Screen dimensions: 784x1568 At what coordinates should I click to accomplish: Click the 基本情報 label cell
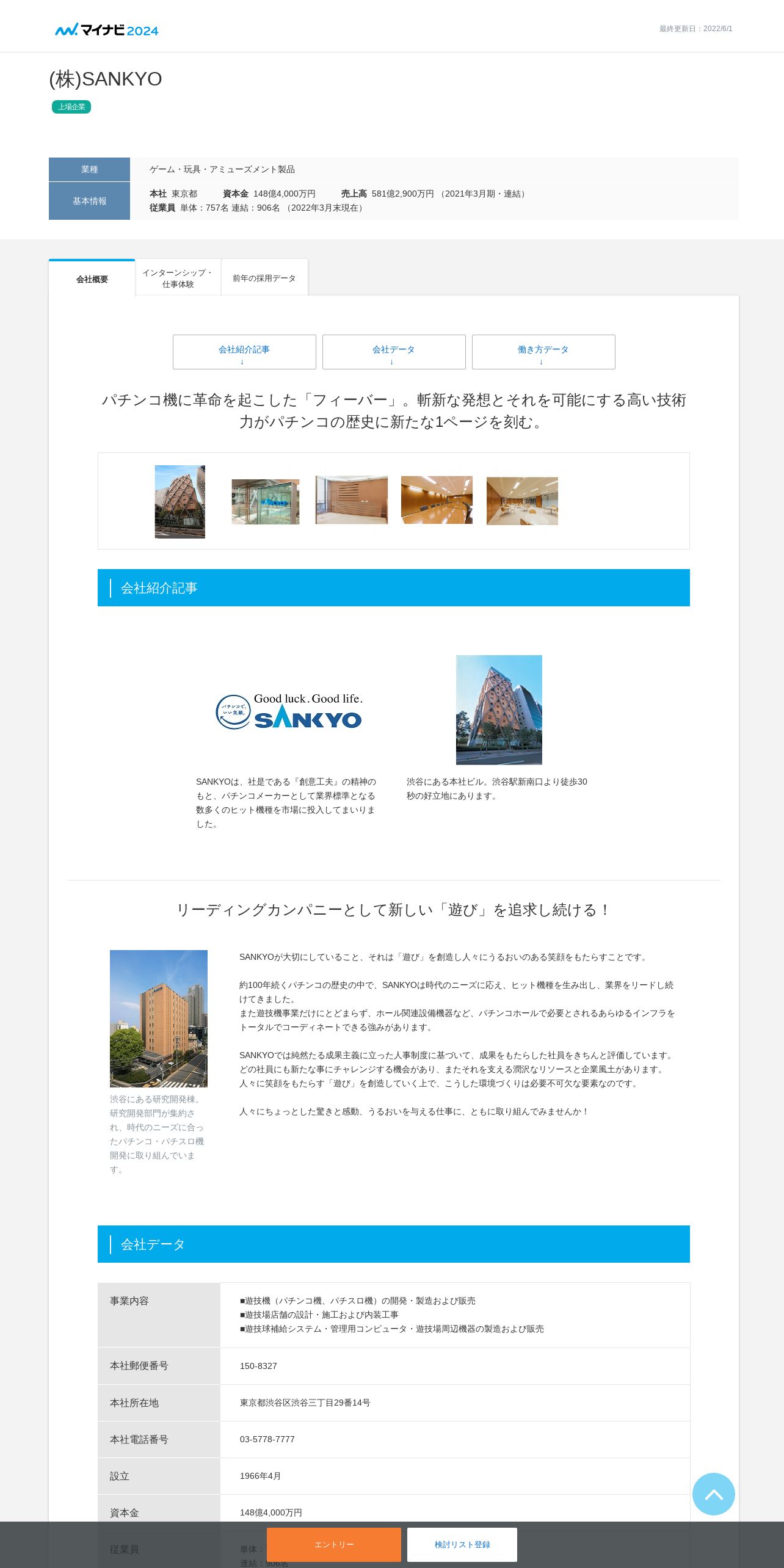coord(89,201)
